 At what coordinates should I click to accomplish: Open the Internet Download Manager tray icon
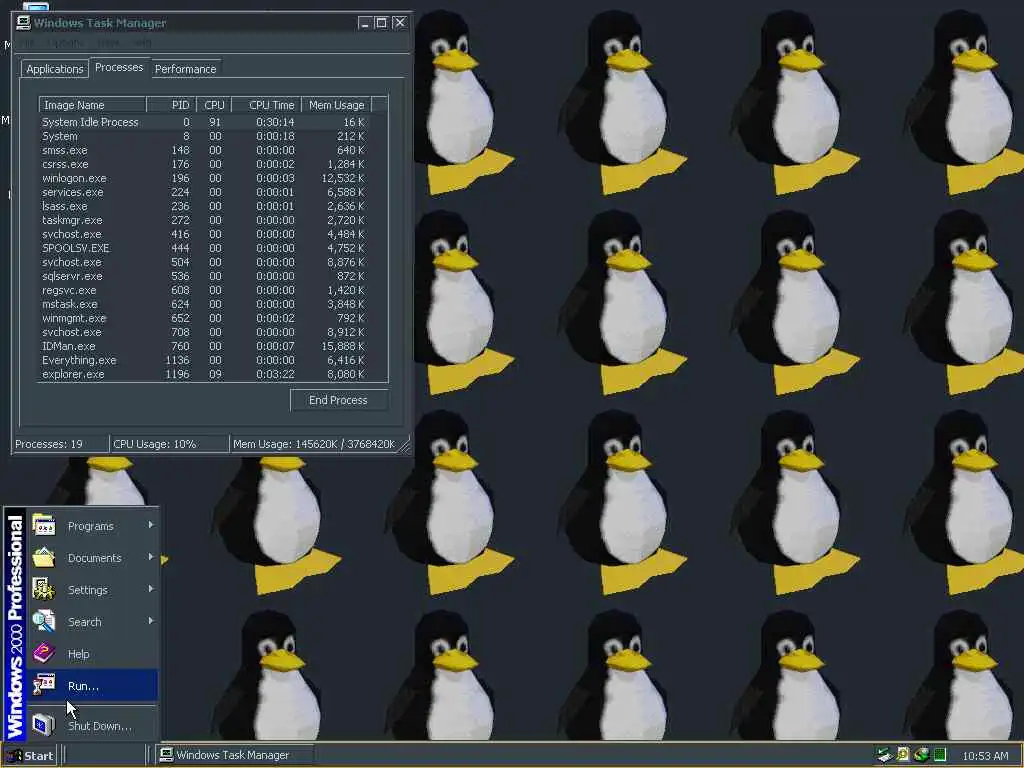coord(921,755)
